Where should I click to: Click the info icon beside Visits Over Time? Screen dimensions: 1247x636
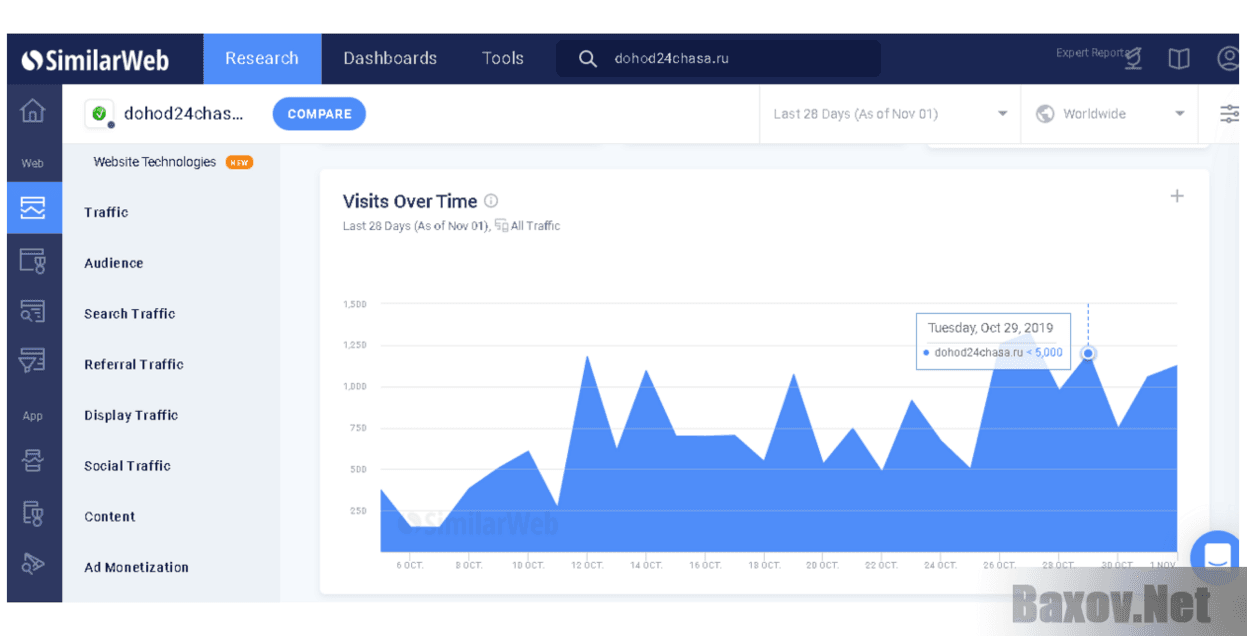click(x=491, y=201)
